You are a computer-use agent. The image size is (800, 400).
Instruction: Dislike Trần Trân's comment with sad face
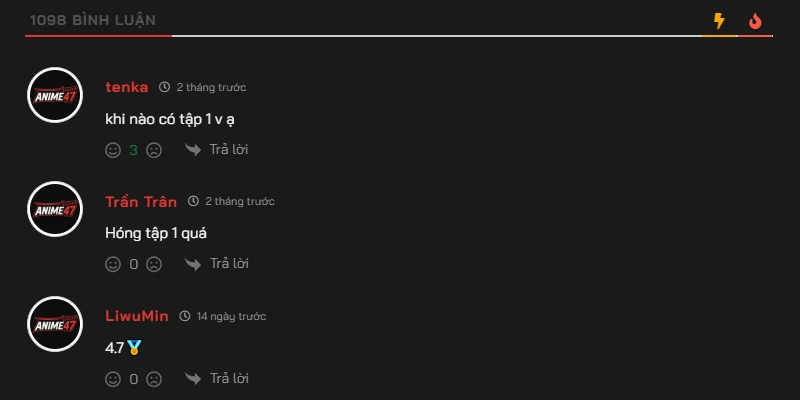tap(154, 265)
